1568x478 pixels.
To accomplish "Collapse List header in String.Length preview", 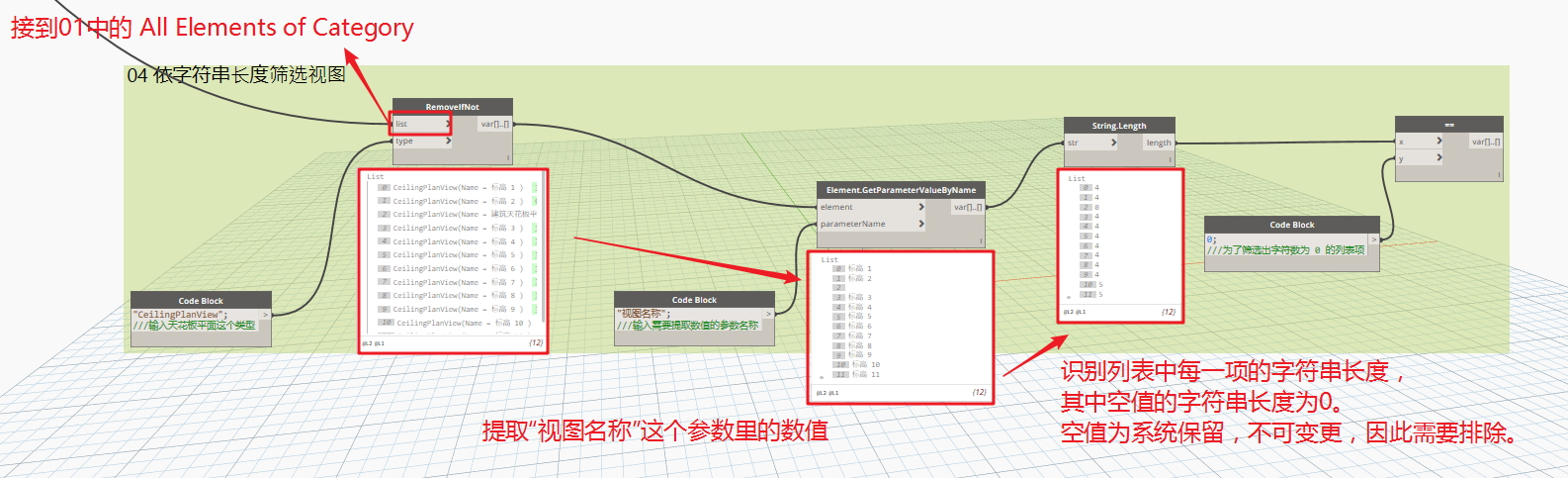I will pyautogui.click(x=1077, y=178).
